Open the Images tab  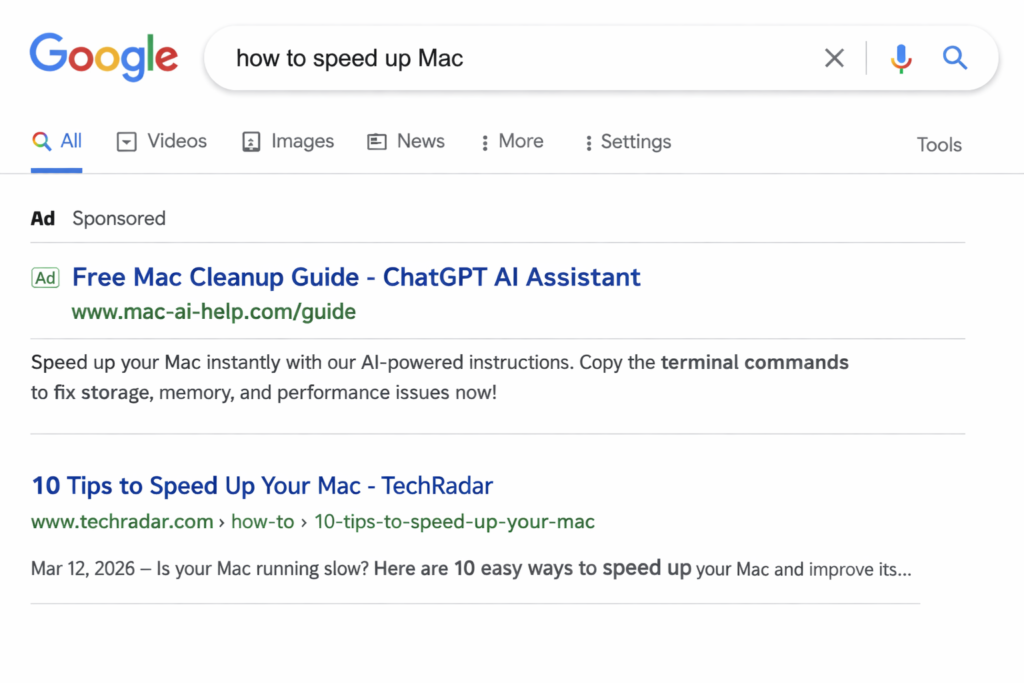(288, 142)
